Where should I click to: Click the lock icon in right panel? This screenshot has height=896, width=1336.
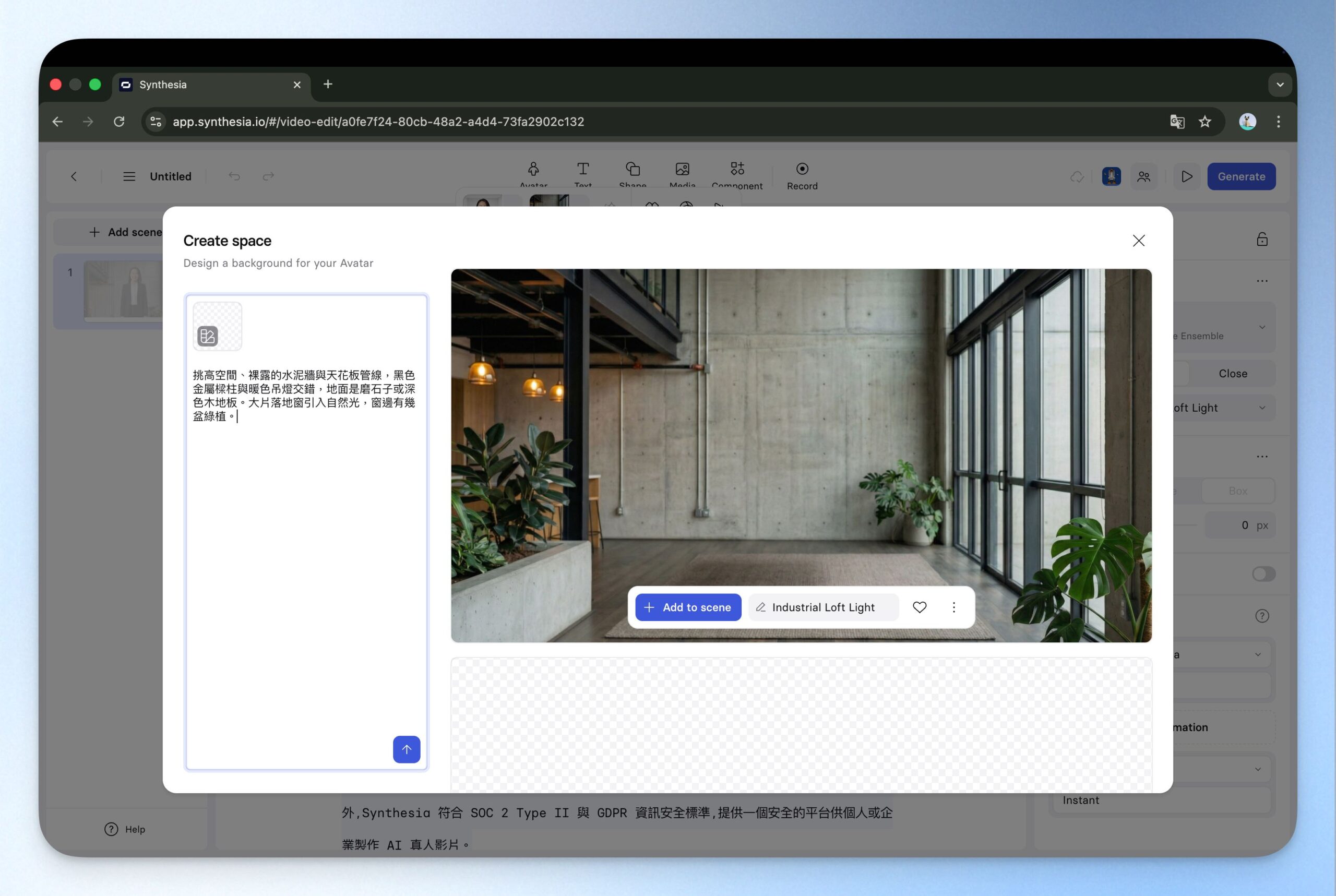[1262, 239]
